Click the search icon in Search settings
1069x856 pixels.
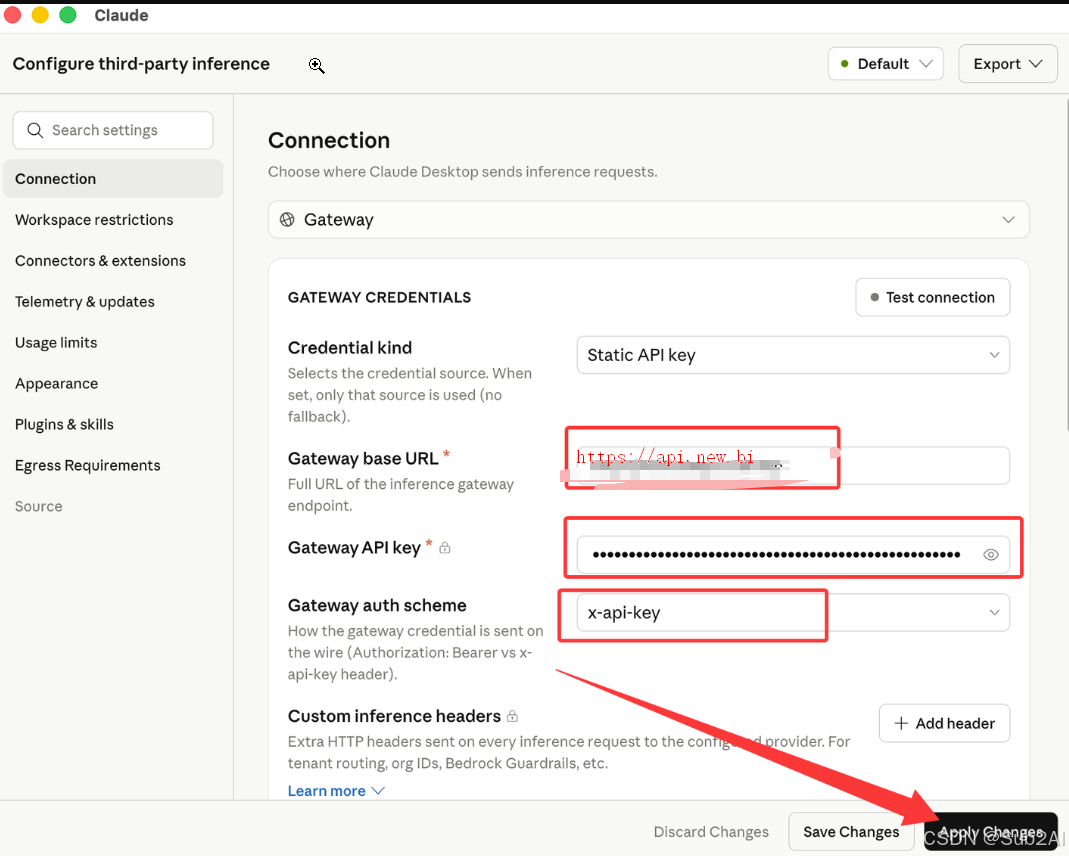pos(35,130)
